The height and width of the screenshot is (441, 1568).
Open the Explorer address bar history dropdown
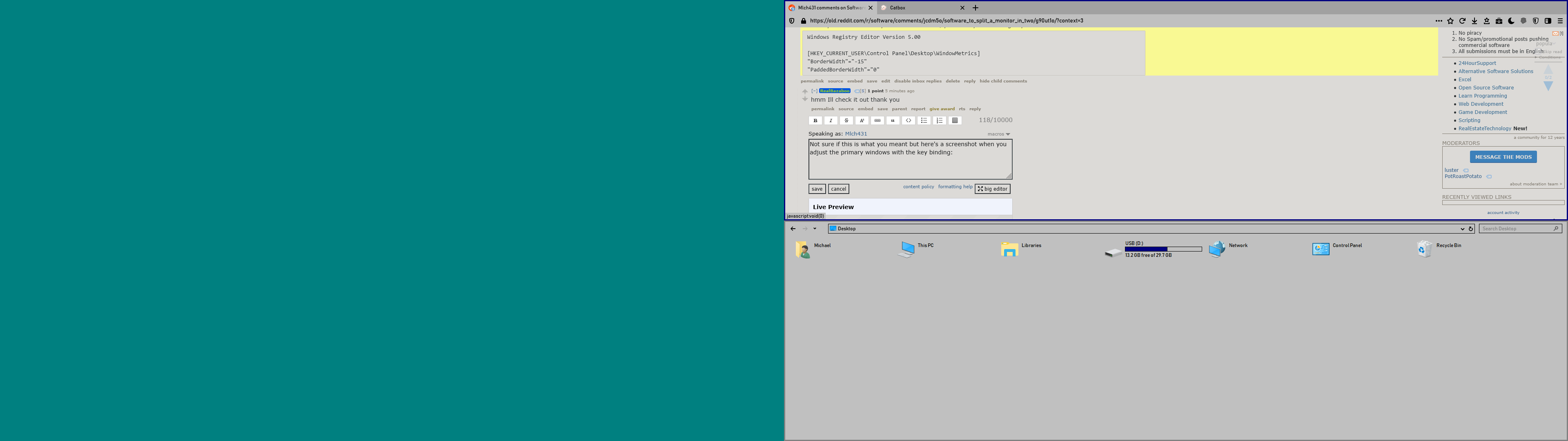[x=1463, y=229]
